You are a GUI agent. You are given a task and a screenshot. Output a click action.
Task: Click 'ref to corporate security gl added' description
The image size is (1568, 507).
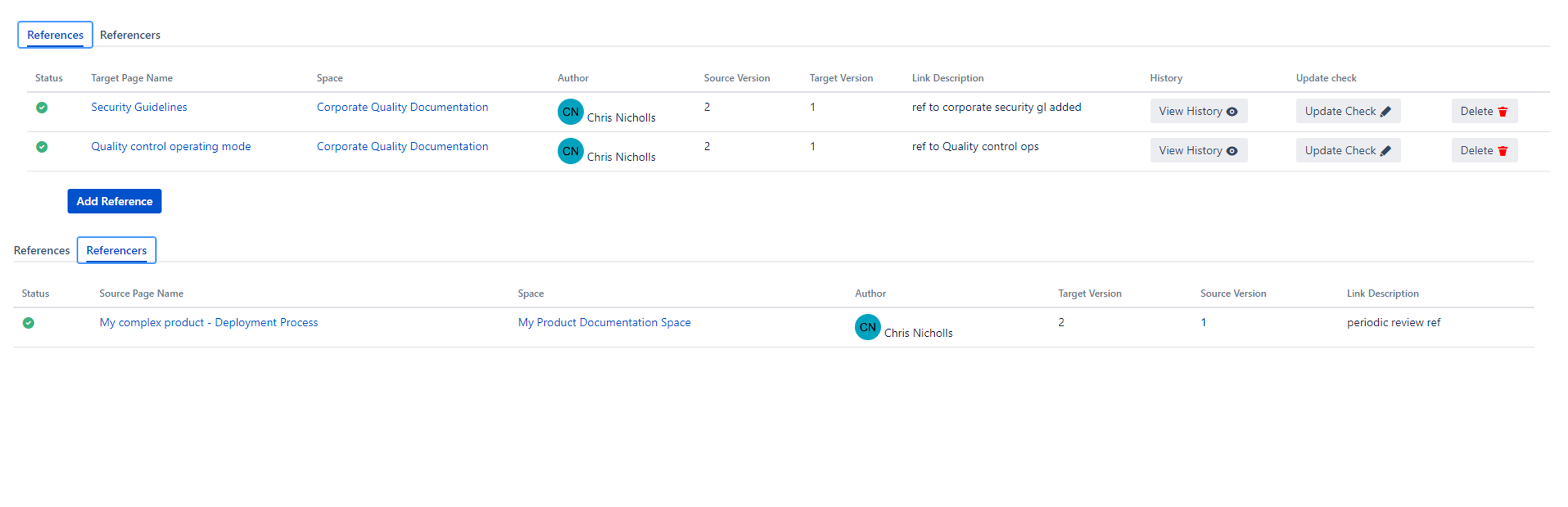click(996, 107)
